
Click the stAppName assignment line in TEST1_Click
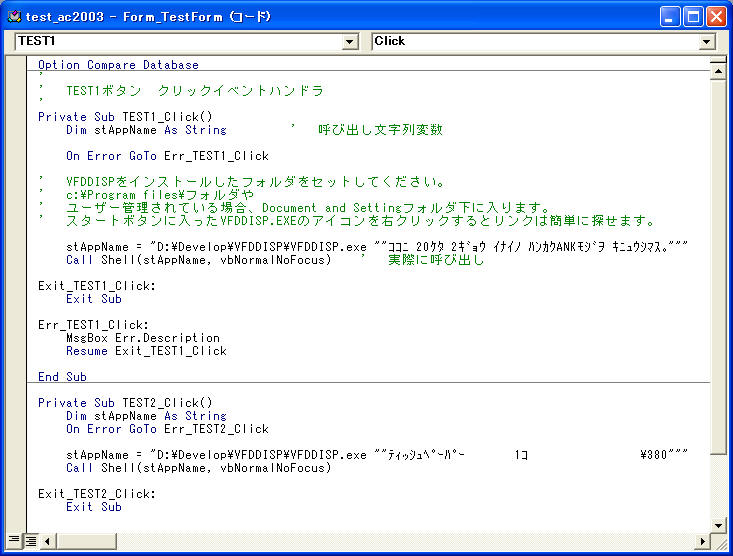click(x=377, y=246)
